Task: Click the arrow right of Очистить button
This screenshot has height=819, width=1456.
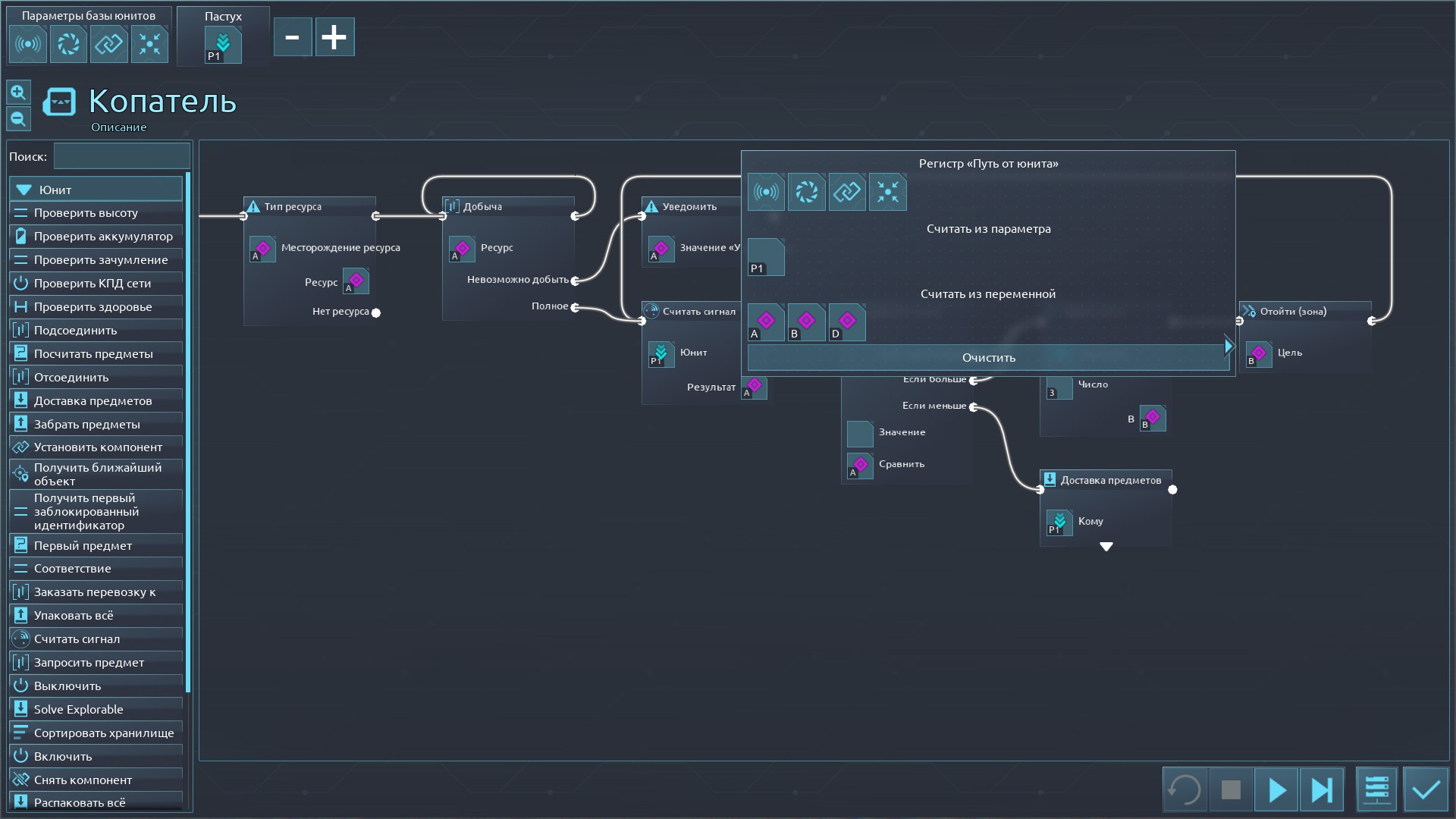Action: [1228, 347]
